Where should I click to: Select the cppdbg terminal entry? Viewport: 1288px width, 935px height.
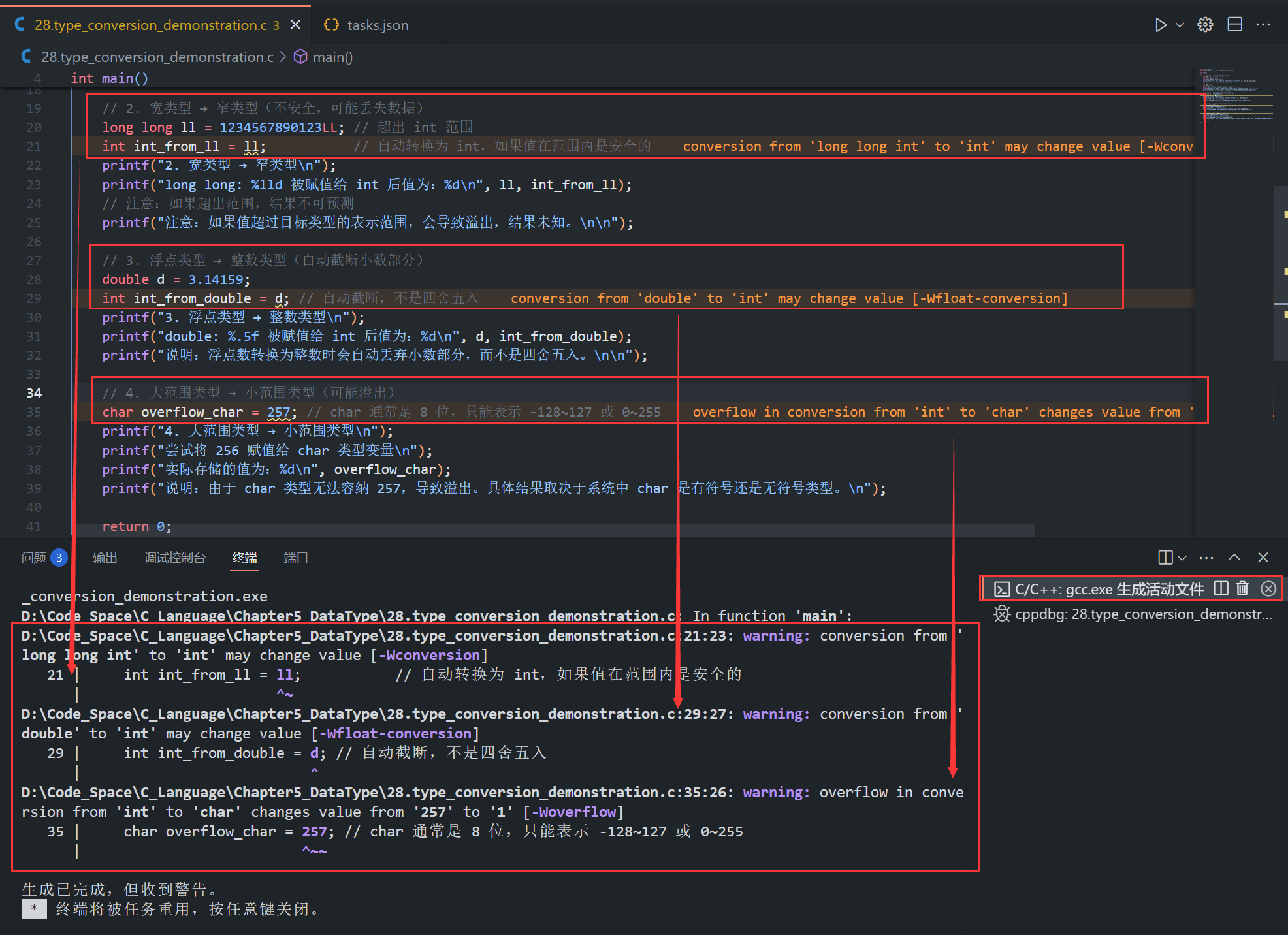click(1133, 614)
